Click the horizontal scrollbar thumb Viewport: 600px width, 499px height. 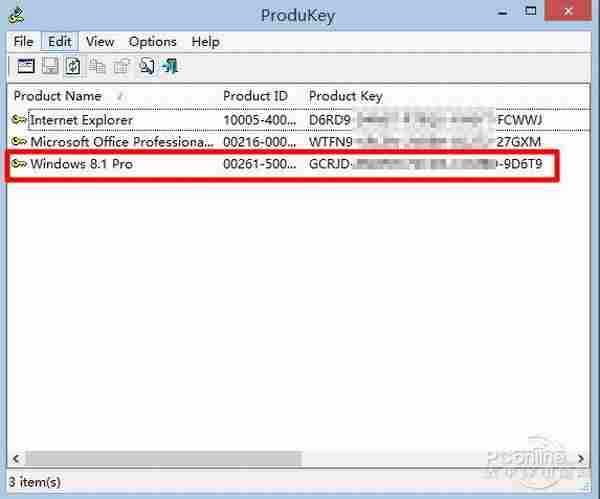pyautogui.click(x=163, y=458)
